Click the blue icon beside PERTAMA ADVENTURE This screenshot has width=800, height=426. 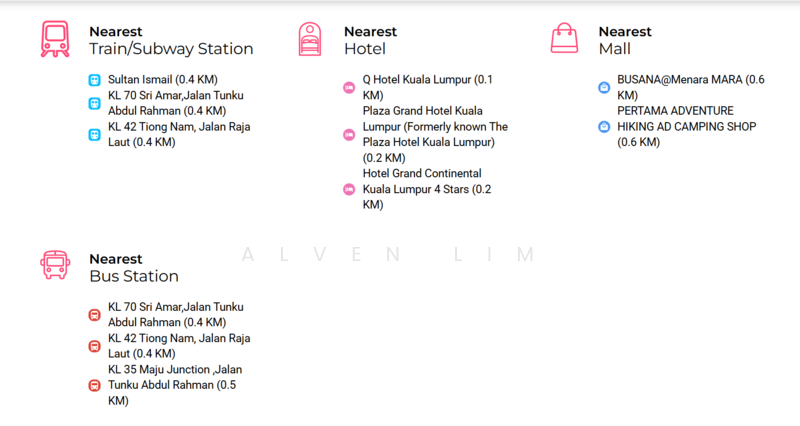click(x=604, y=127)
